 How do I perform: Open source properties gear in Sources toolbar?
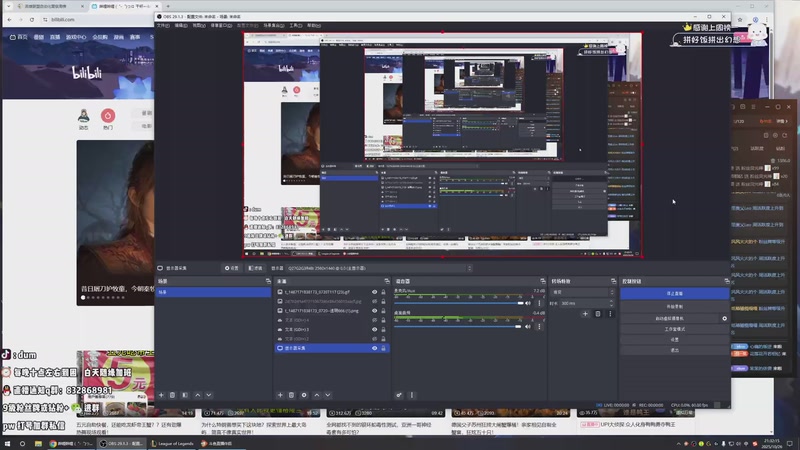[303, 395]
